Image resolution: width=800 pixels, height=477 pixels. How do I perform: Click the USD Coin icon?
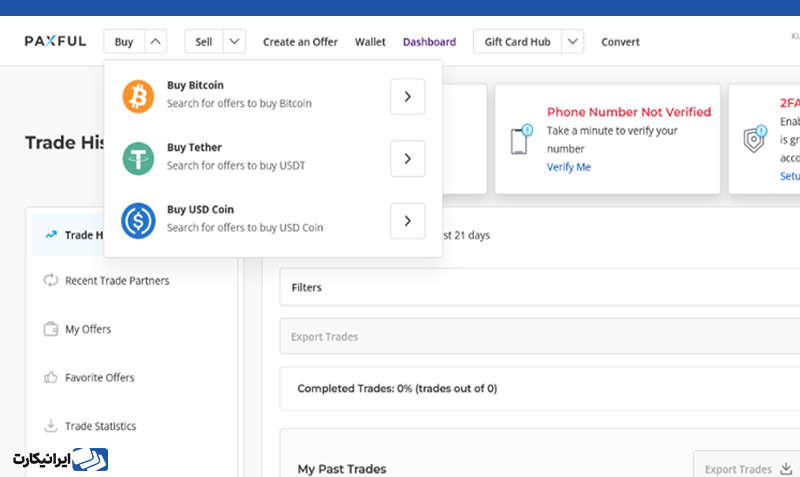point(138,221)
